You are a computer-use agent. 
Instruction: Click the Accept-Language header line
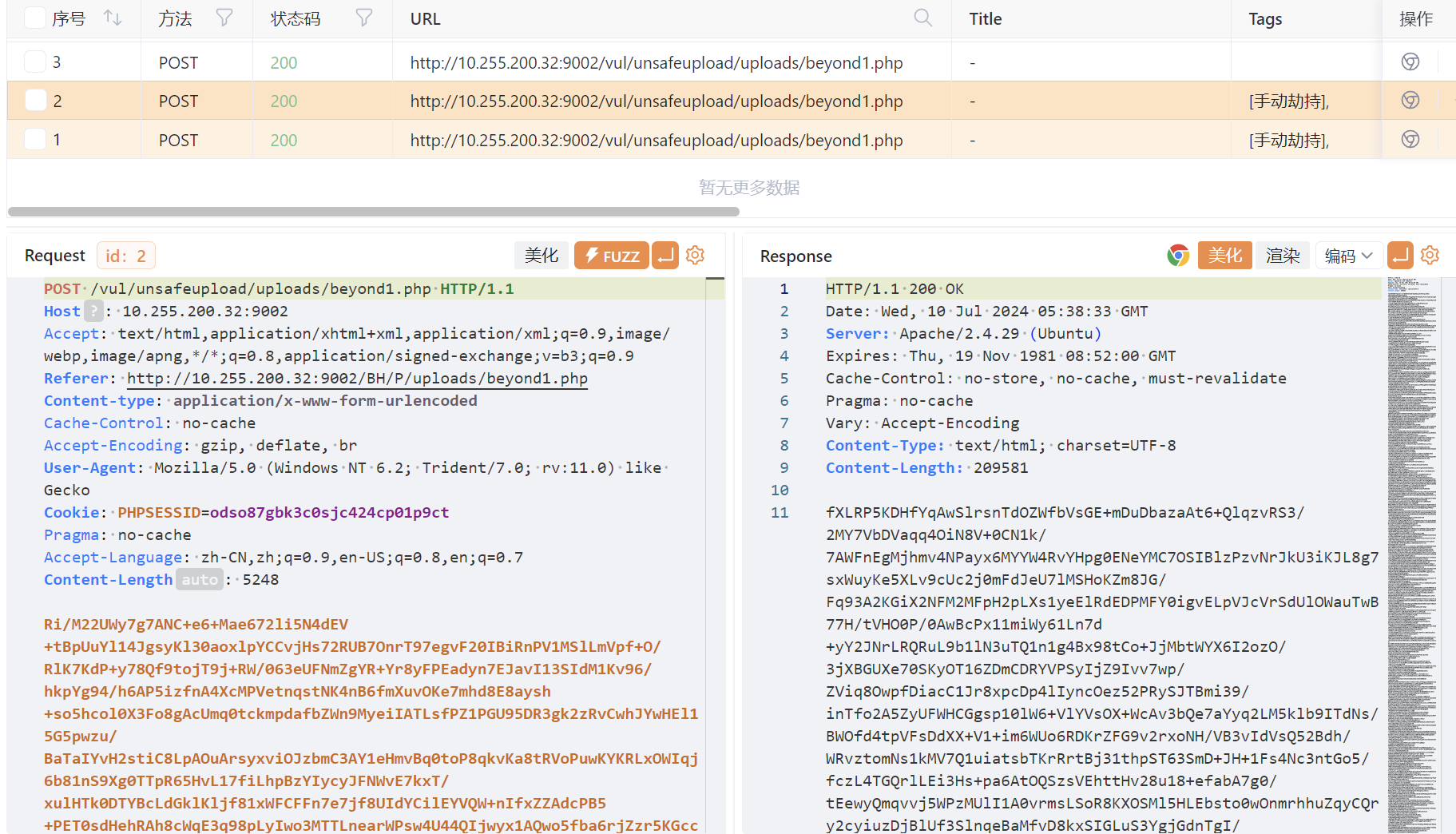click(284, 557)
